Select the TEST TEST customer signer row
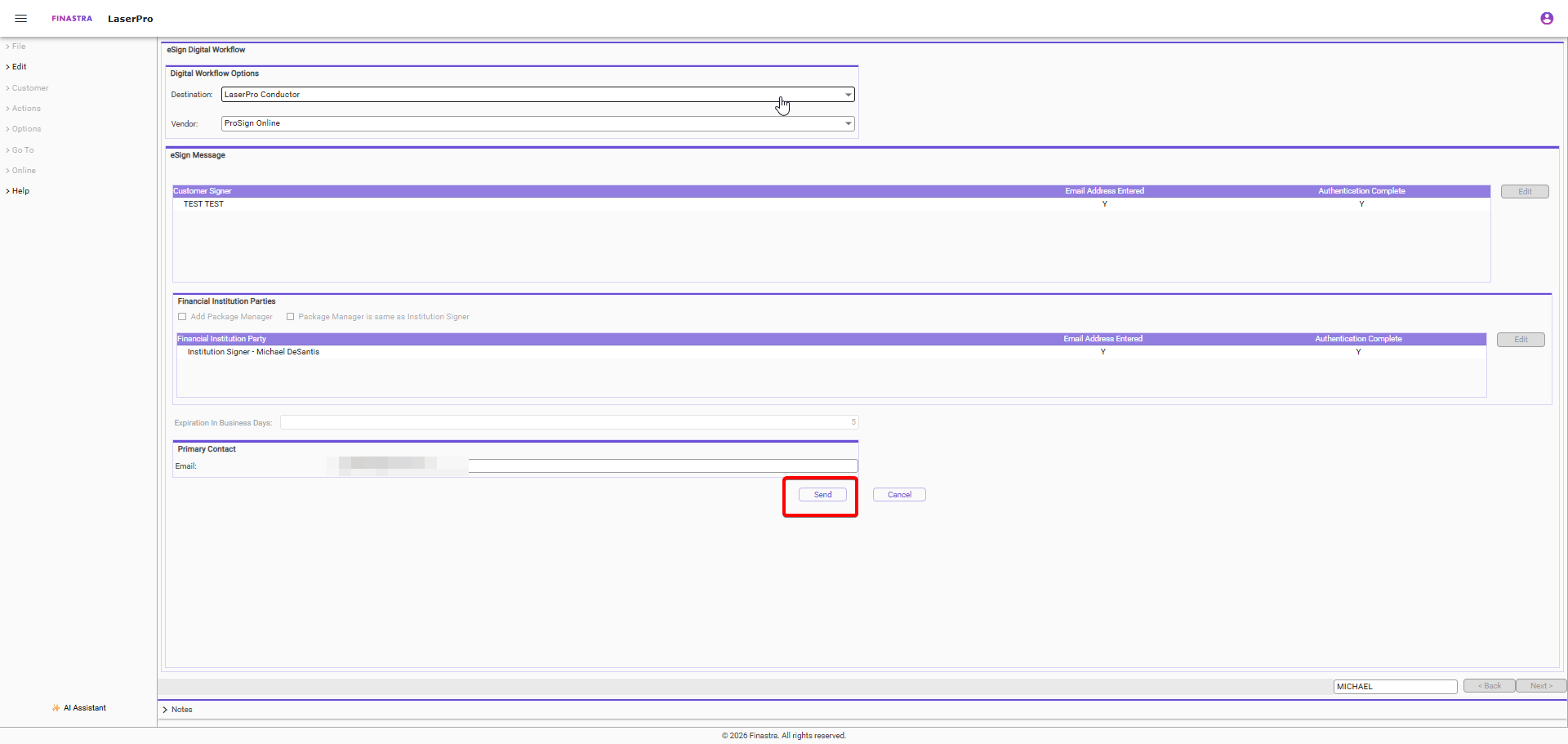Screen dimensions: 1568x744 203,204
